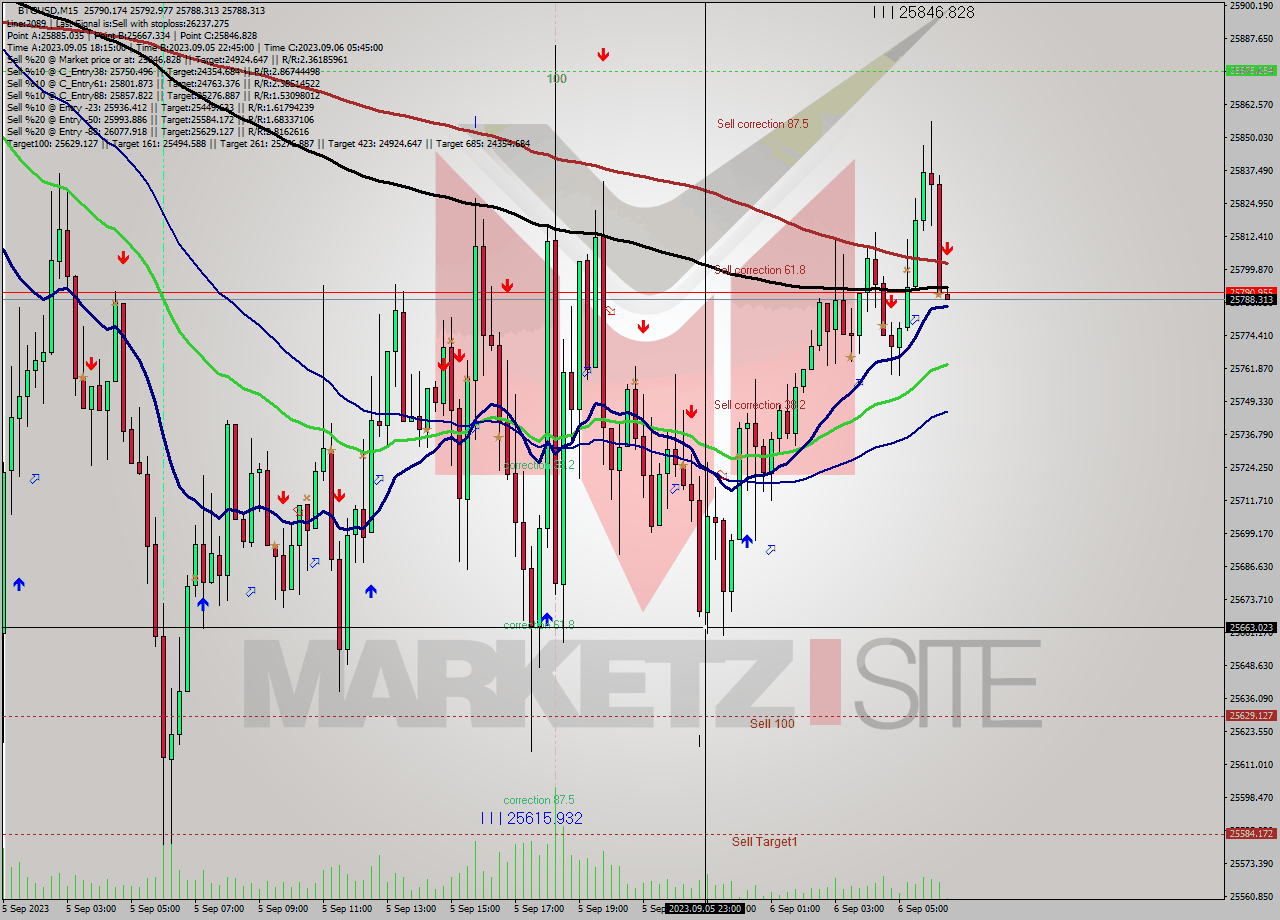Click the red sell arrow right of the latest candles
1280x920 pixels.
[x=946, y=248]
